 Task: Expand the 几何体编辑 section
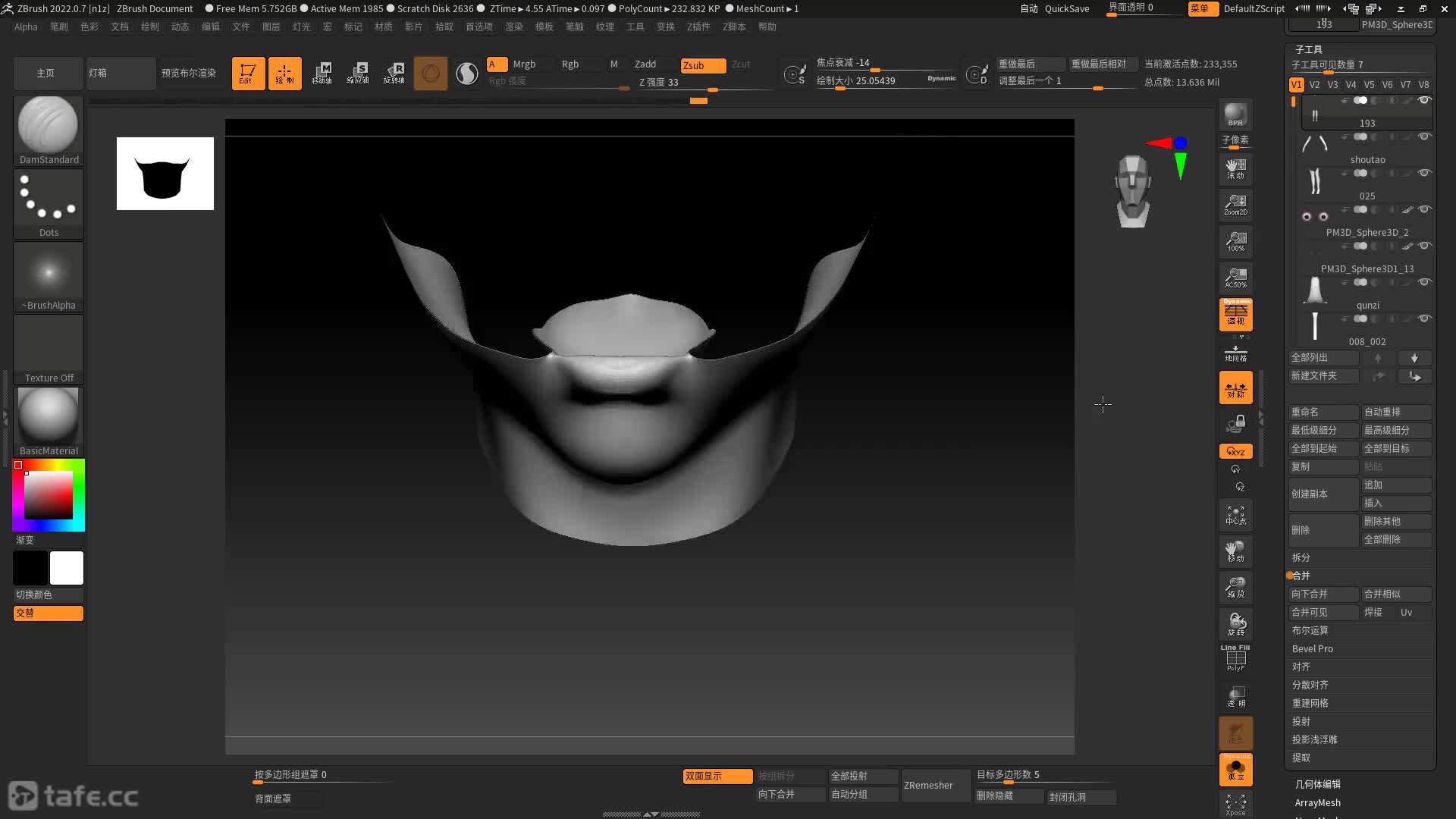click(x=1317, y=784)
